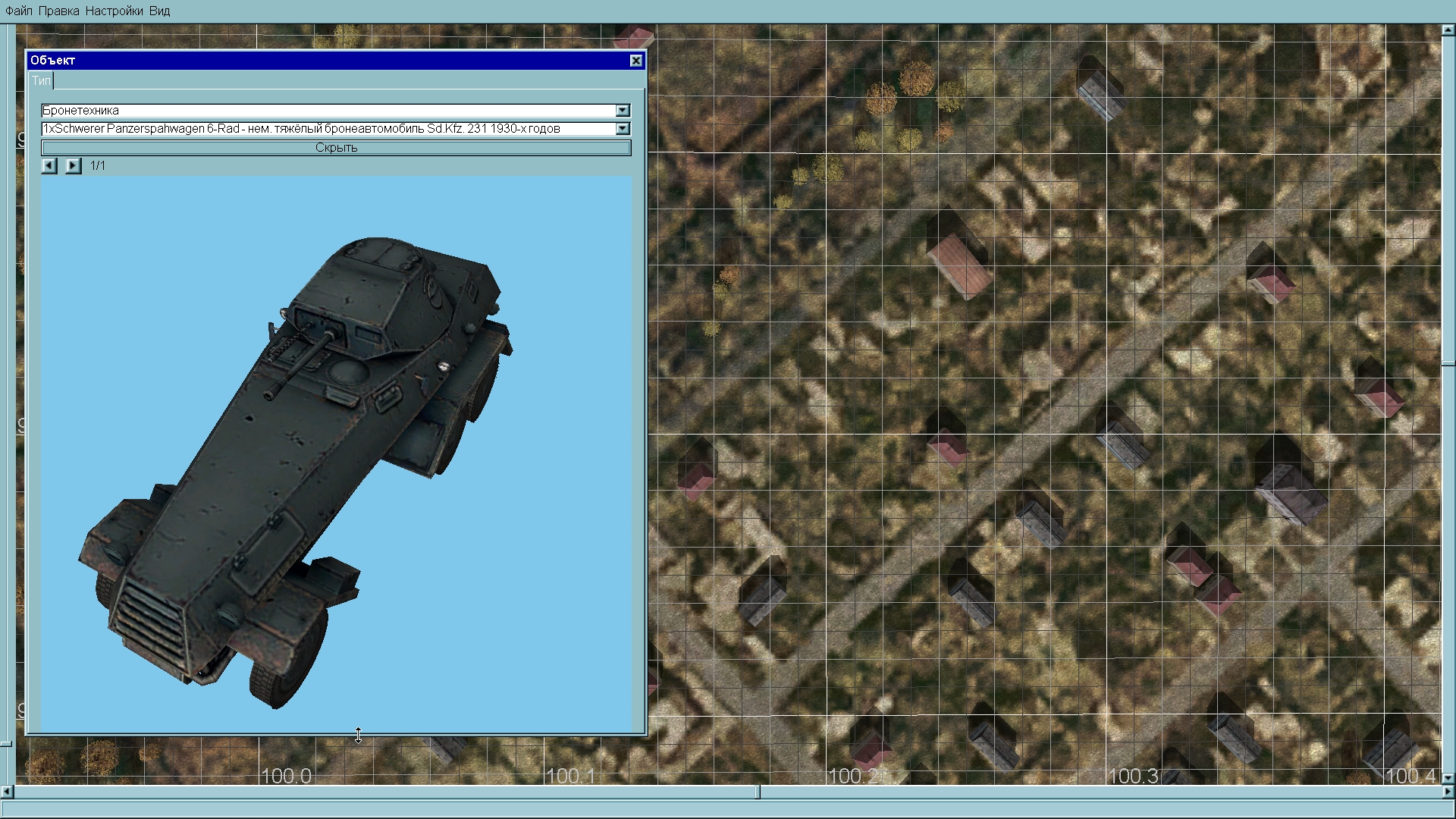Expand the Бронетехника category dropdown arrow
Screen dimensions: 1456x819
pyautogui.click(x=623, y=111)
